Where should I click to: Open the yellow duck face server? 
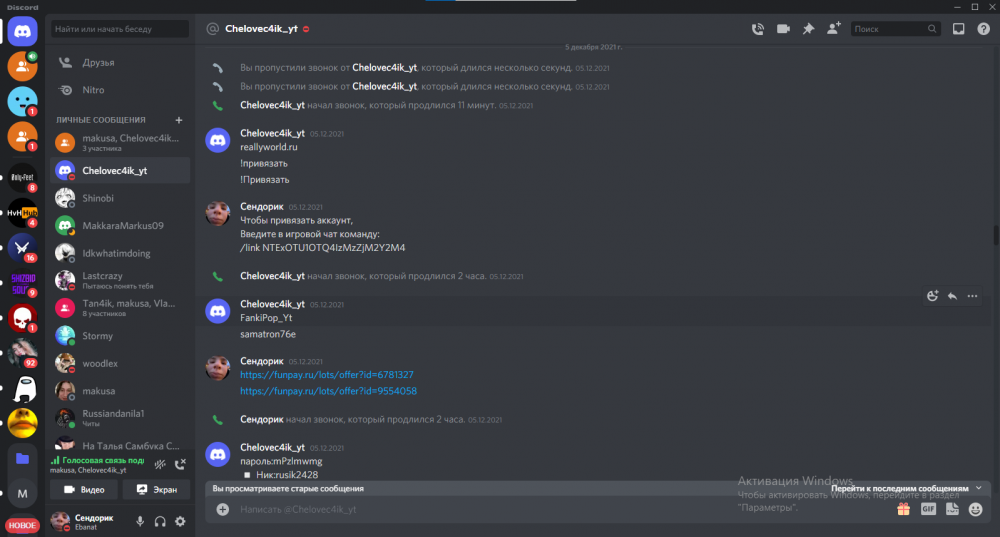pyautogui.click(x=22, y=423)
